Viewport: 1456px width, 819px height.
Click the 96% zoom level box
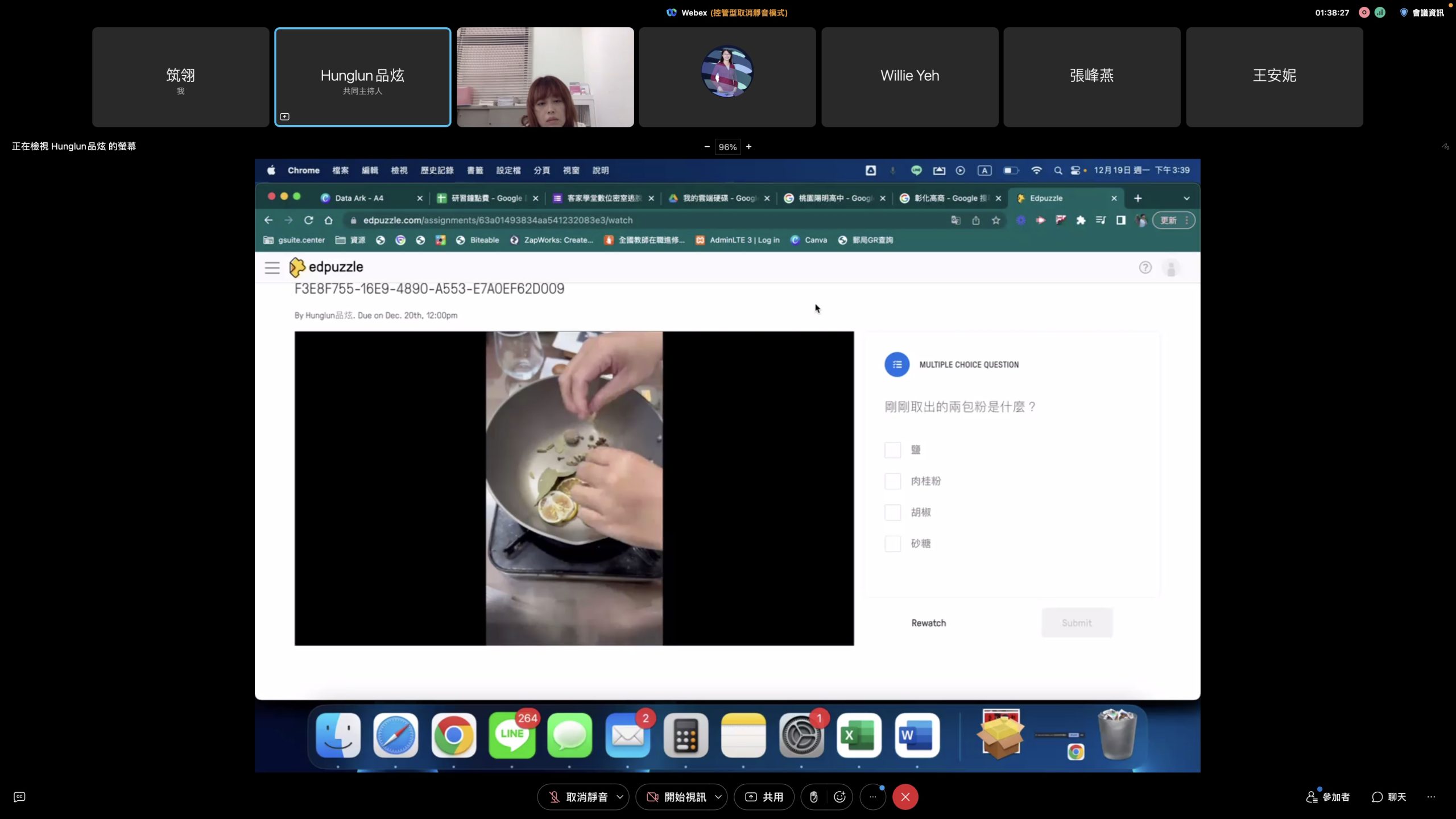pos(727,147)
